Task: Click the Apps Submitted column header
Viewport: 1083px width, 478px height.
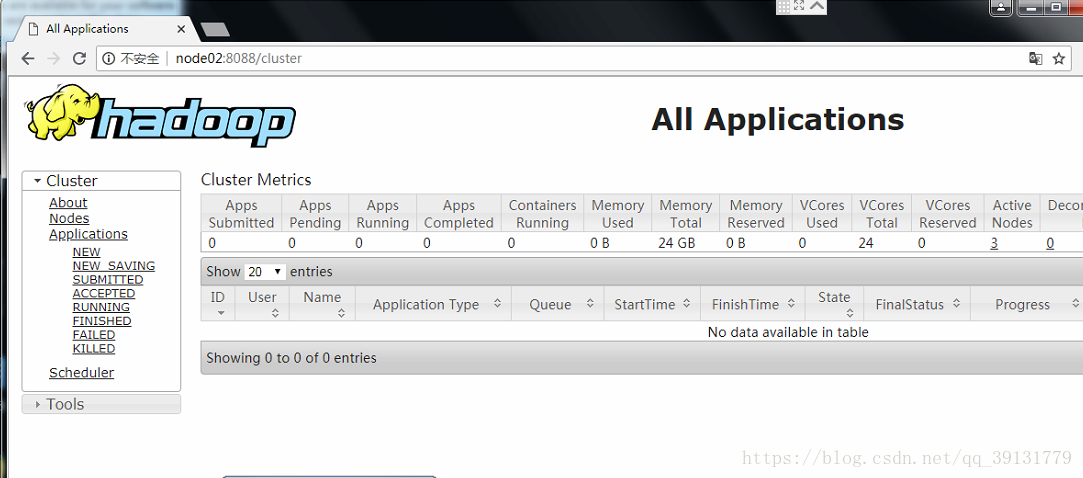Action: point(241,214)
